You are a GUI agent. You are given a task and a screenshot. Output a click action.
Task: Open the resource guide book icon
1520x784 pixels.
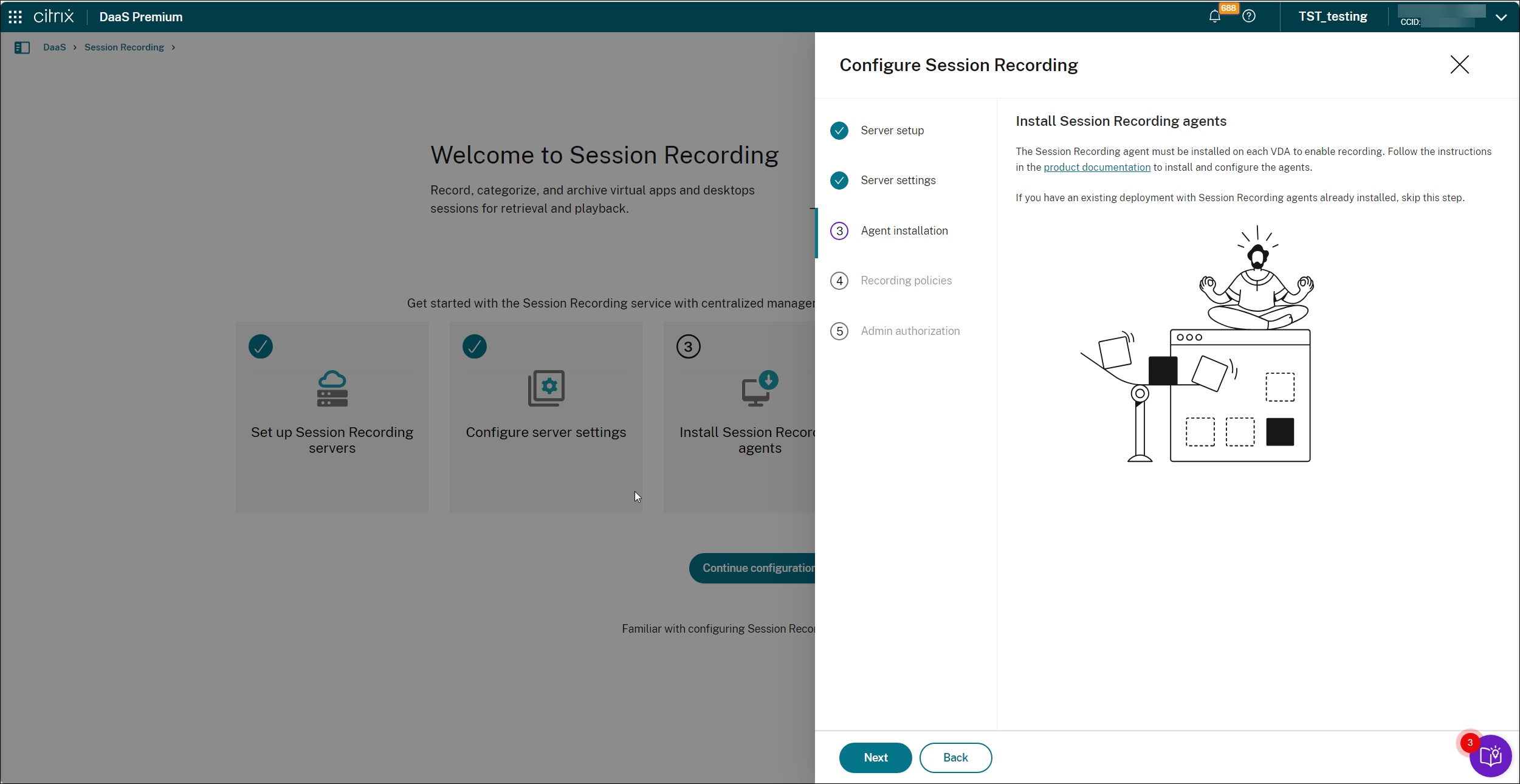click(x=1491, y=756)
